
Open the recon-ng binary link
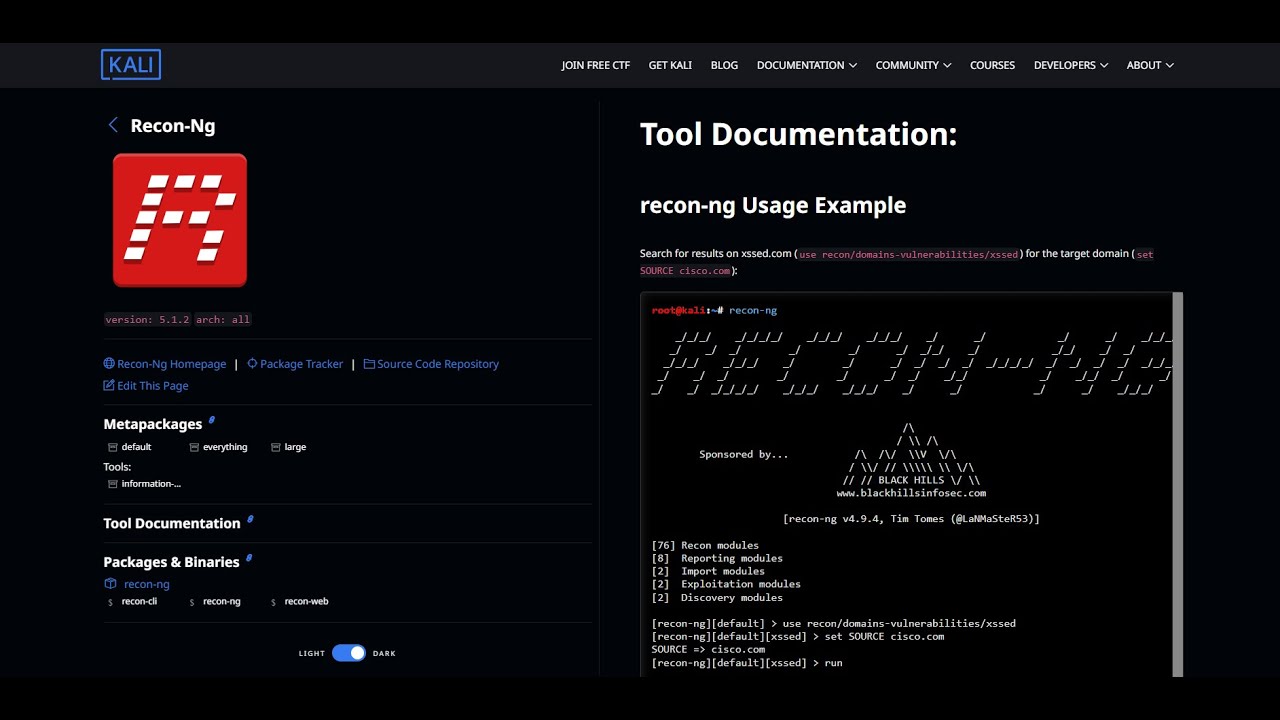pyautogui.click(x=222, y=602)
